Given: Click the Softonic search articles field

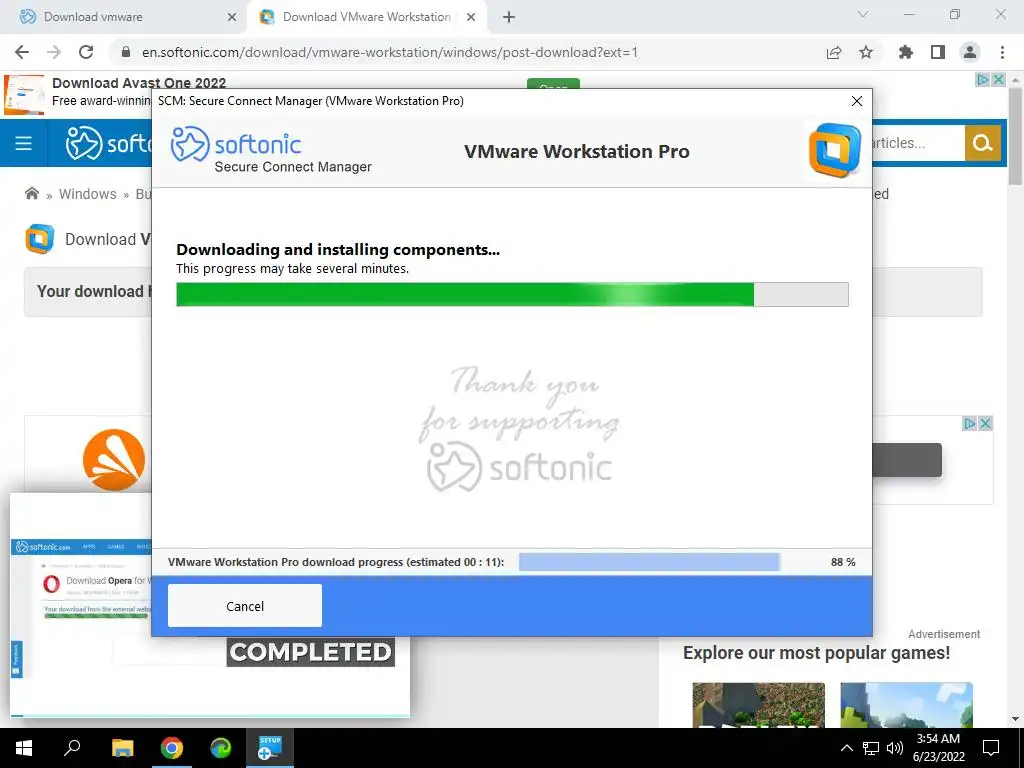Looking at the screenshot, I should point(918,142).
